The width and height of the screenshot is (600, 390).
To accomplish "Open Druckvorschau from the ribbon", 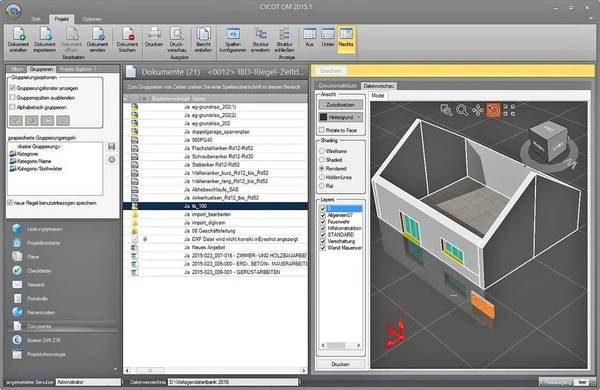I will (177, 39).
